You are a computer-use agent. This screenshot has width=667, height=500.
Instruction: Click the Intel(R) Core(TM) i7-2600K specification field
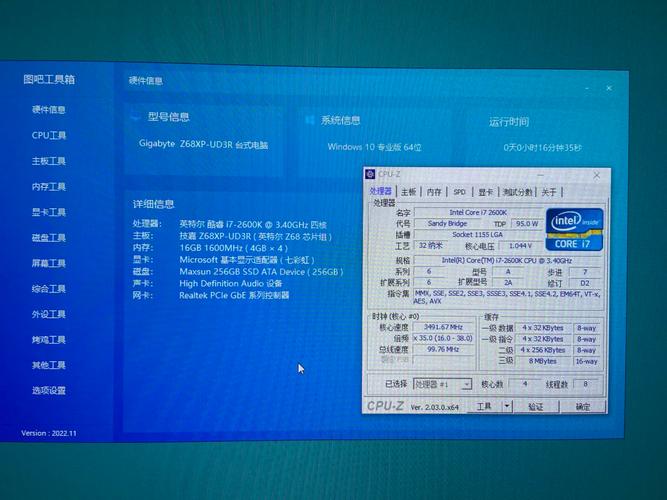tap(507, 260)
